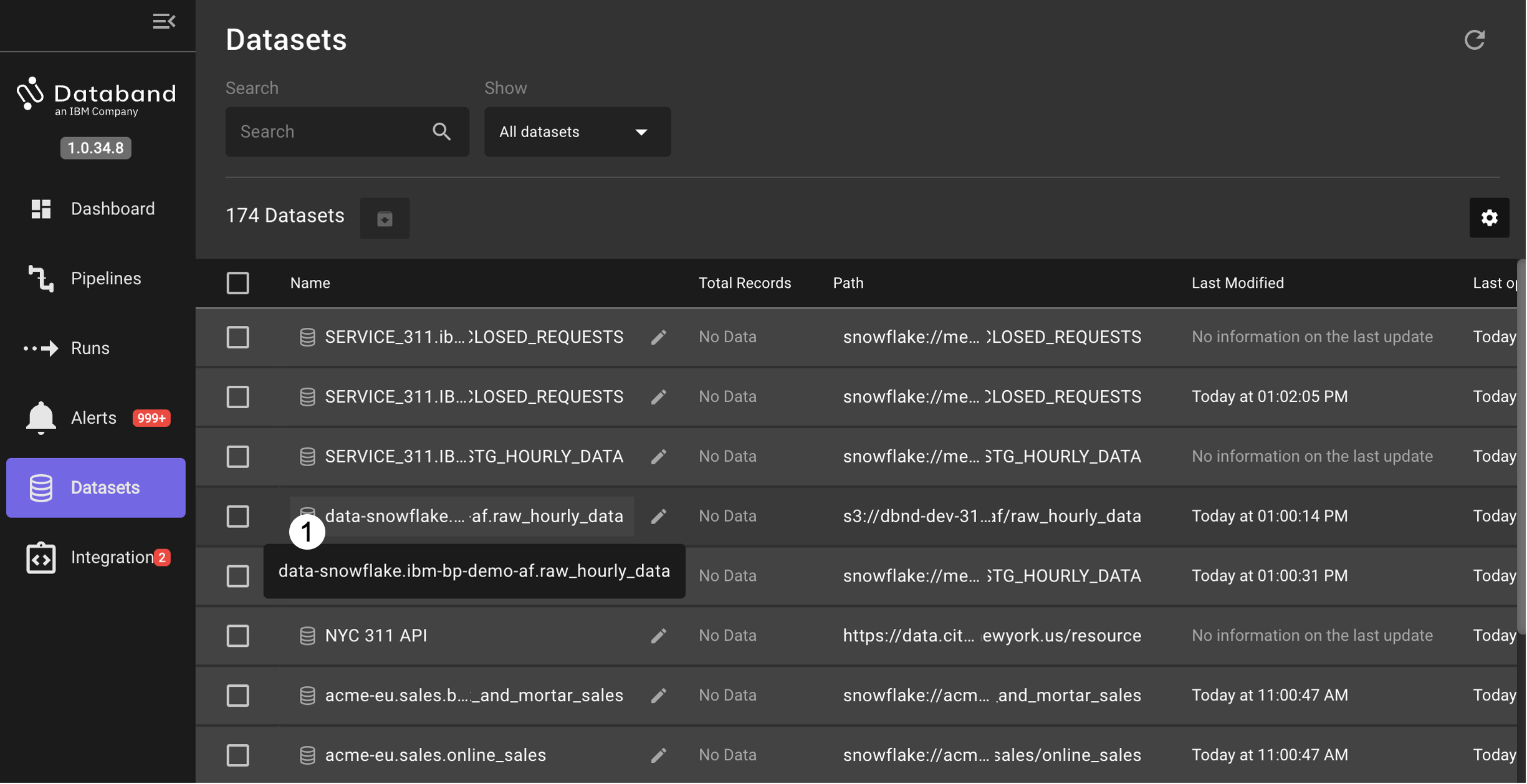The width and height of the screenshot is (1527, 784).
Task: Edit name of acme-eu.sales.online_sales dataset
Action: click(659, 755)
